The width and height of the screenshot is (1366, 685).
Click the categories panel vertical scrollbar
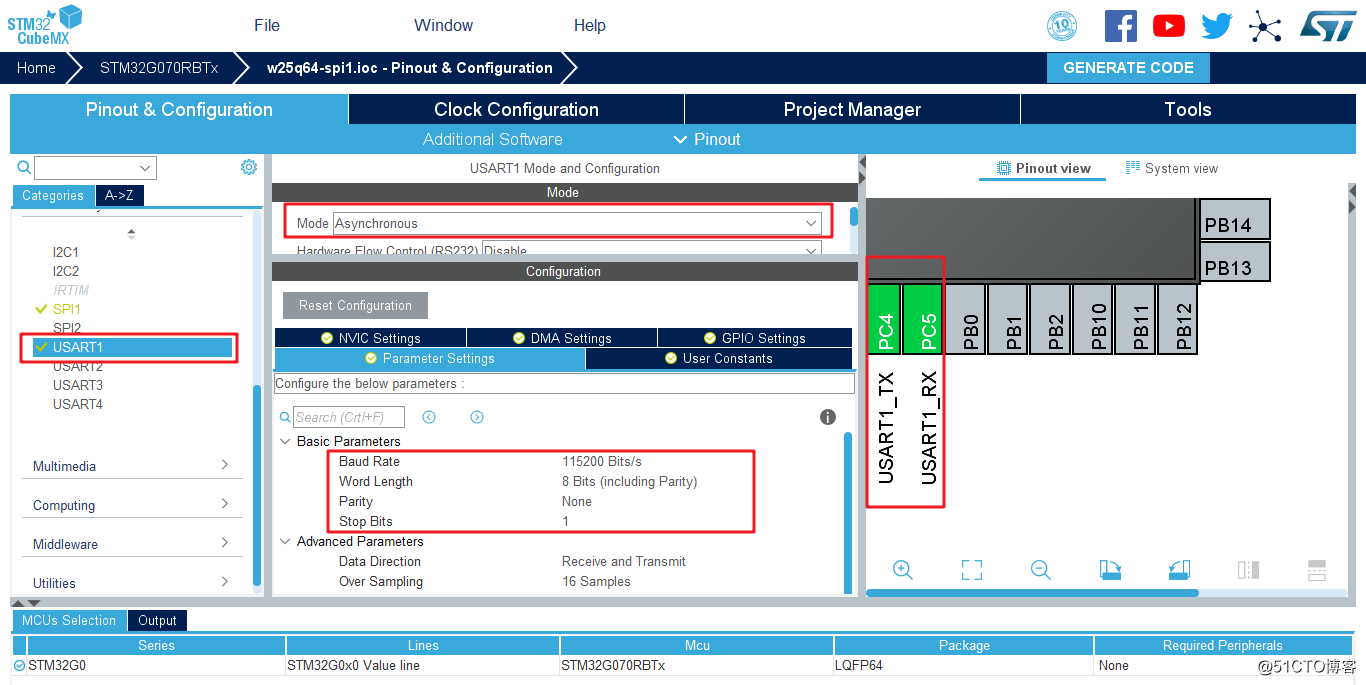tap(257, 485)
